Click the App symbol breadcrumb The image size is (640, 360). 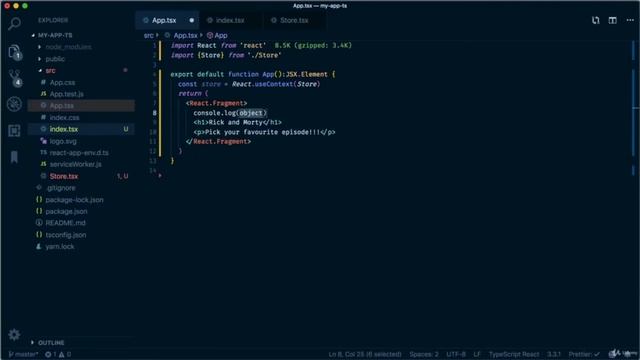[221, 36]
